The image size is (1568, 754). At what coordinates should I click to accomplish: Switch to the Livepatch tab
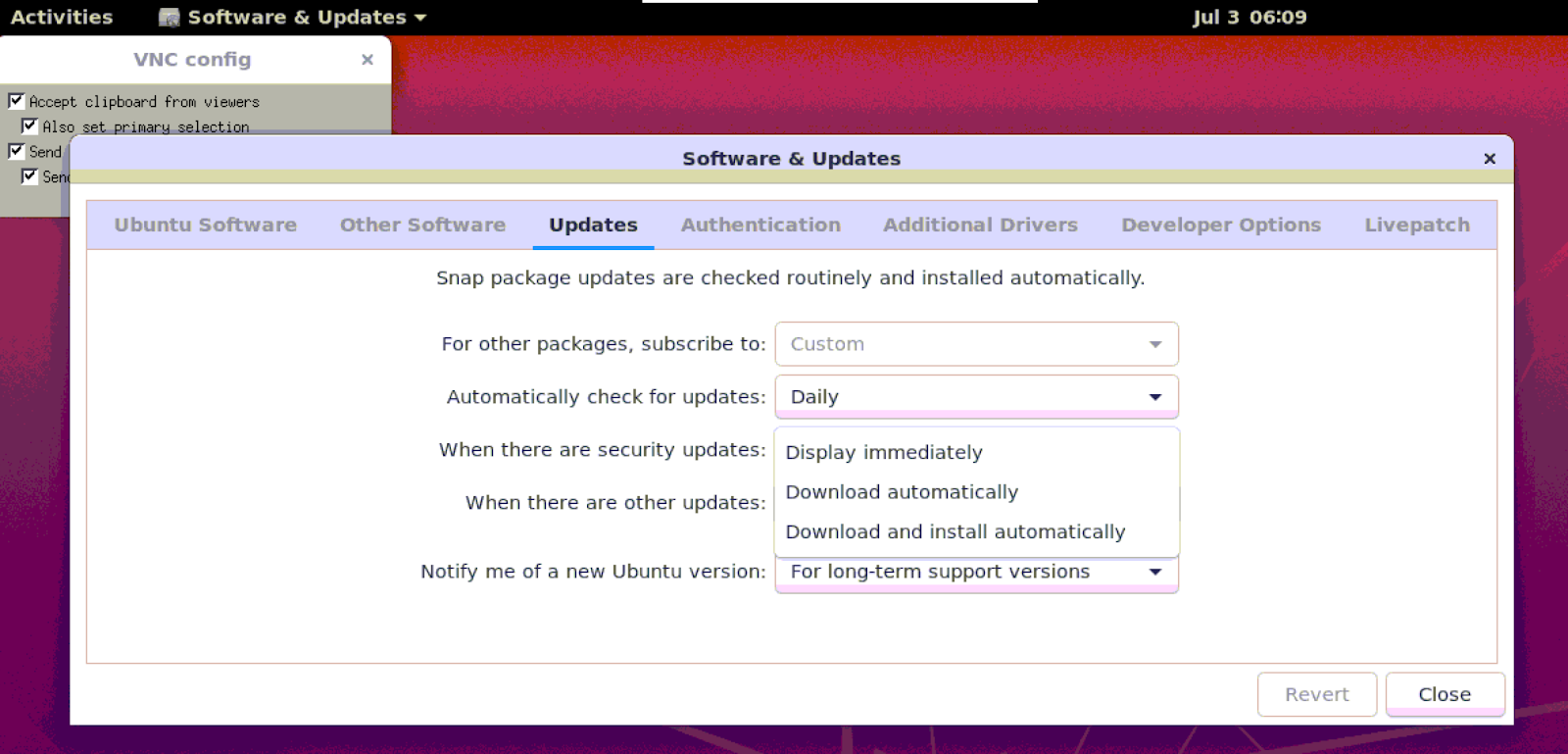tap(1417, 225)
